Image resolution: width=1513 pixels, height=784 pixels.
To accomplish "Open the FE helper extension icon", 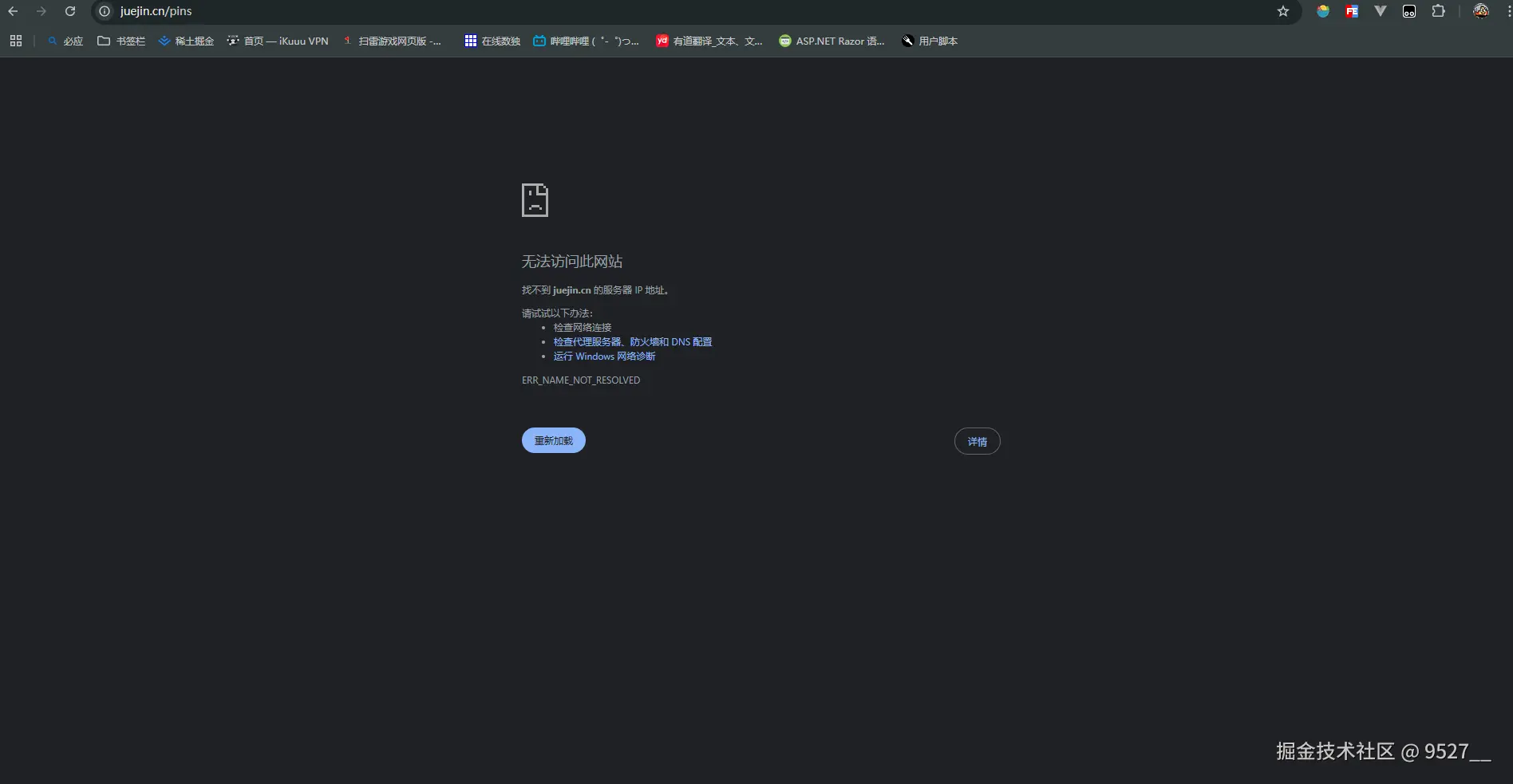I will coord(1352,11).
